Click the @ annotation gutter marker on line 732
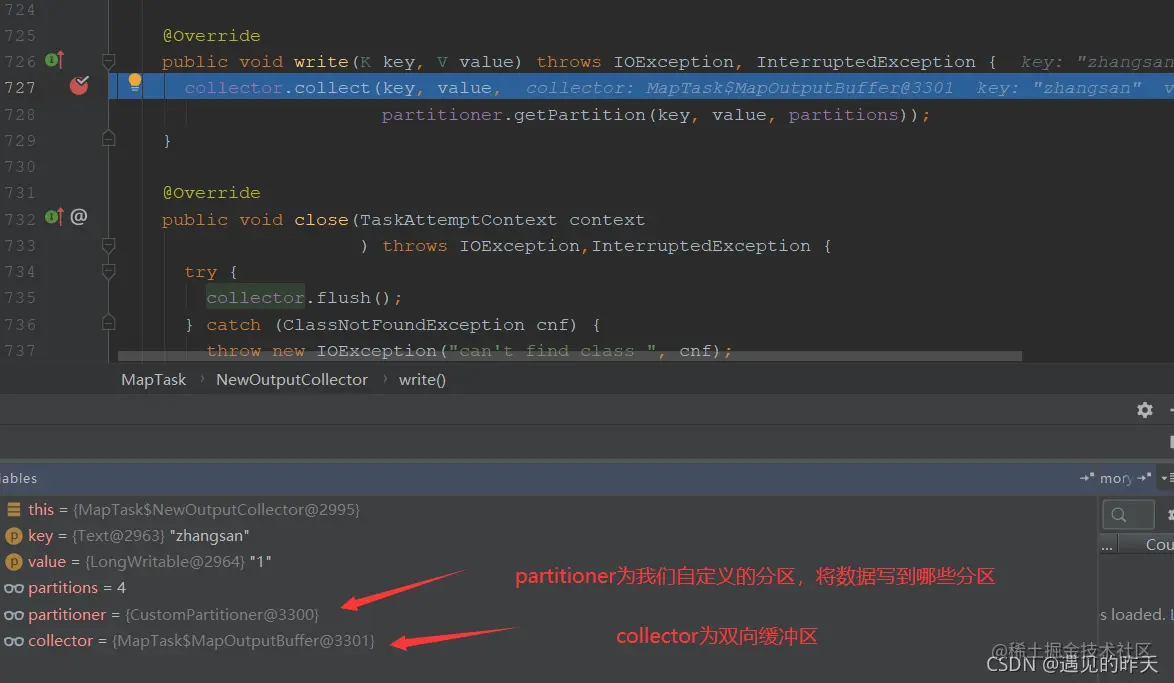 pyautogui.click(x=79, y=217)
